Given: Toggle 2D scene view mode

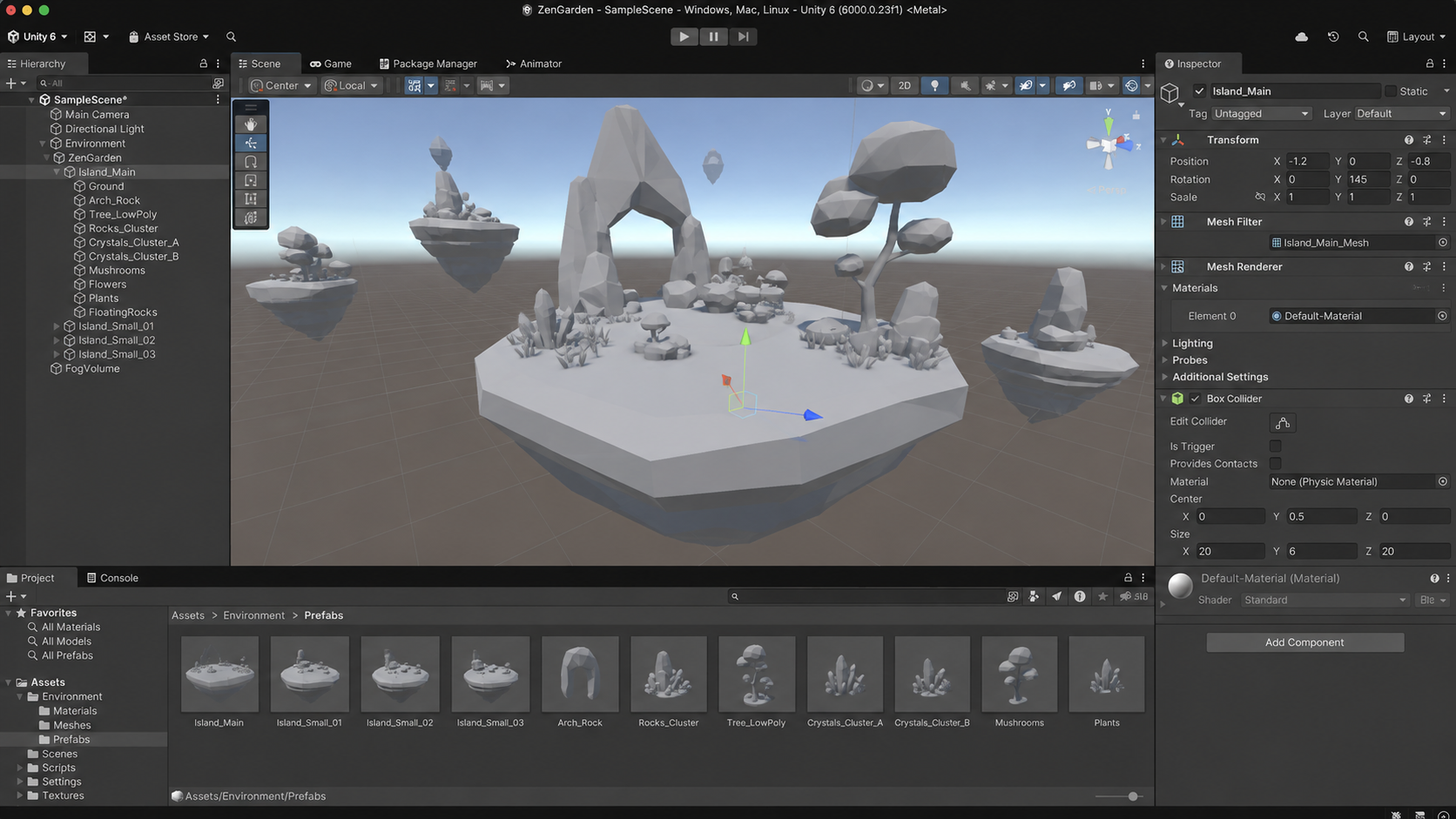Looking at the screenshot, I should [905, 85].
